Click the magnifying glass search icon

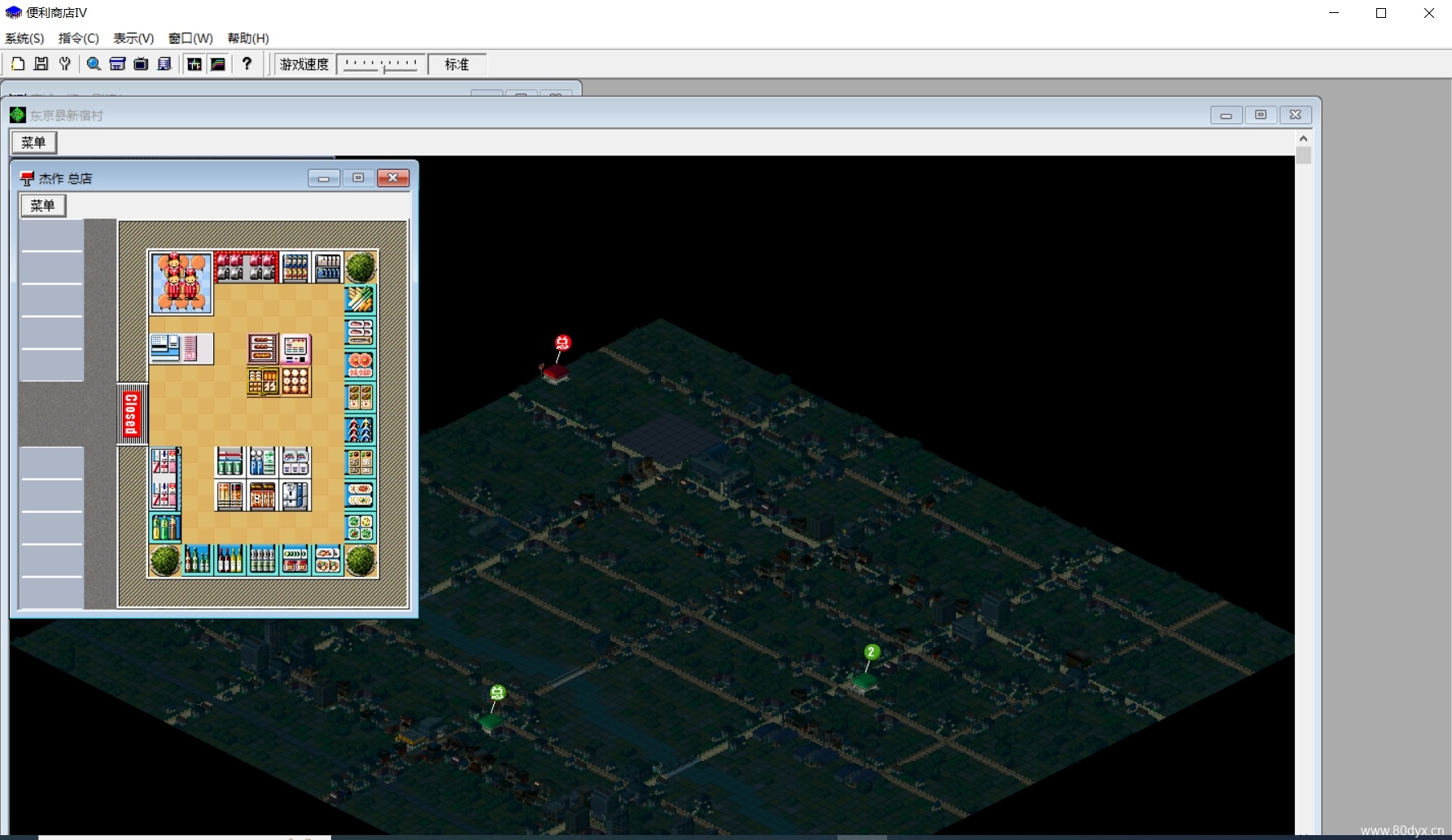coord(94,63)
